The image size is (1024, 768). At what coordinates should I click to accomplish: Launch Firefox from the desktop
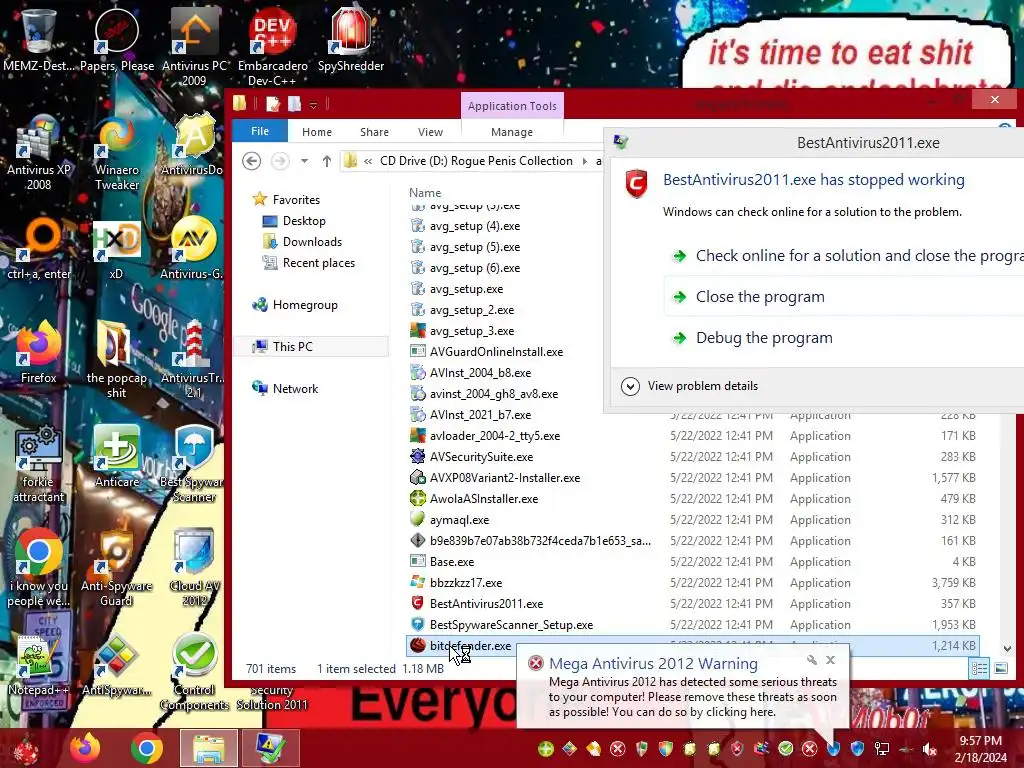[x=39, y=353]
